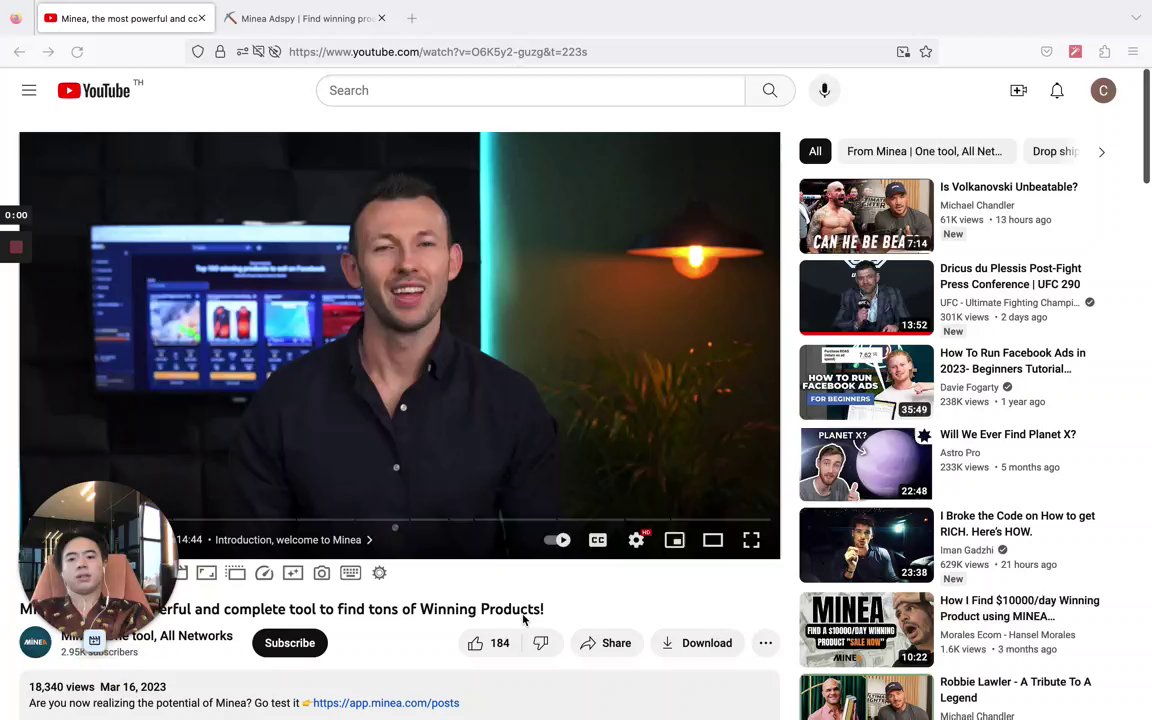Viewport: 1152px width, 720px height.
Task: Toggle closed captions CC
Action: (x=598, y=540)
